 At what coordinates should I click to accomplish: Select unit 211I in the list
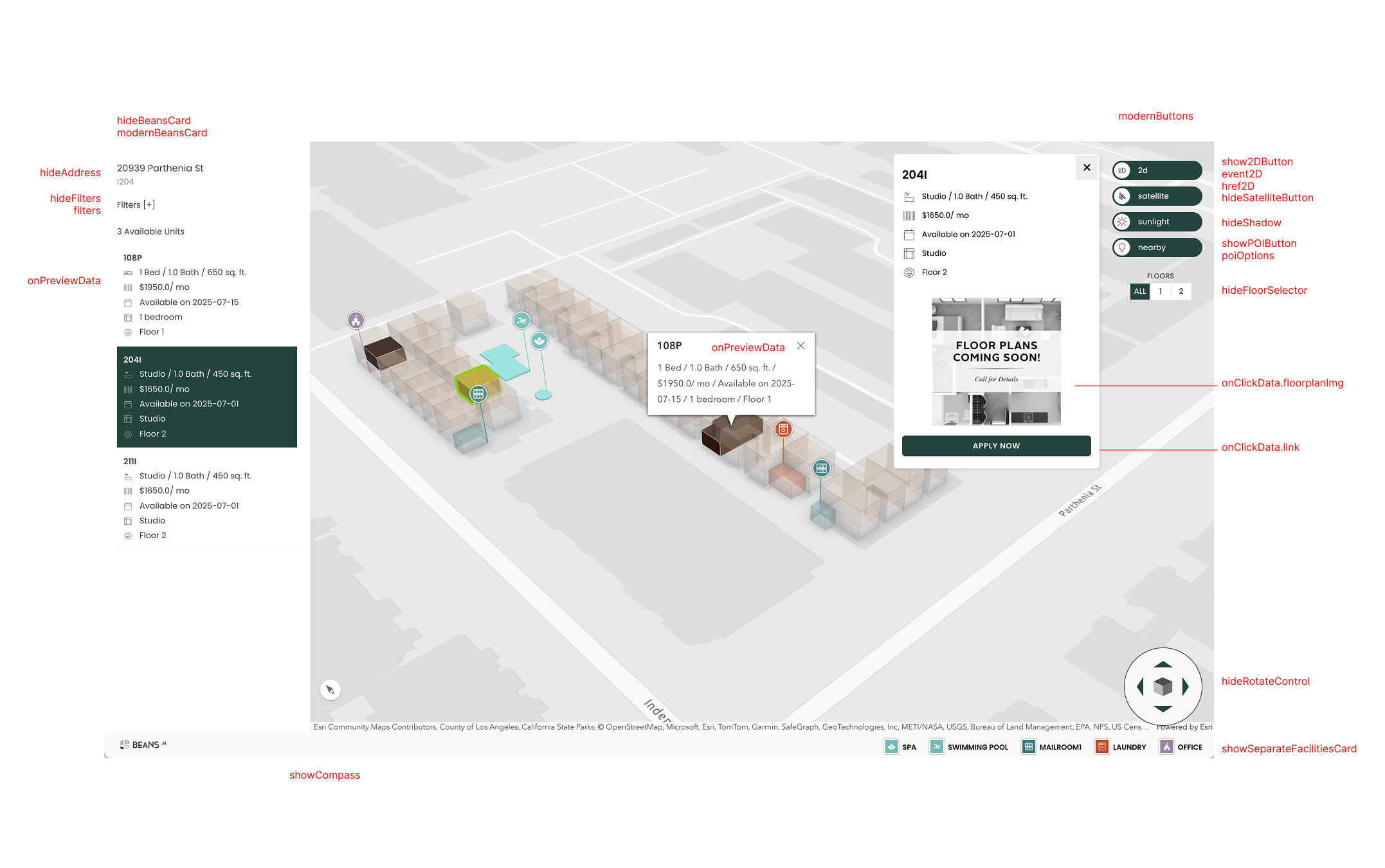click(207, 498)
